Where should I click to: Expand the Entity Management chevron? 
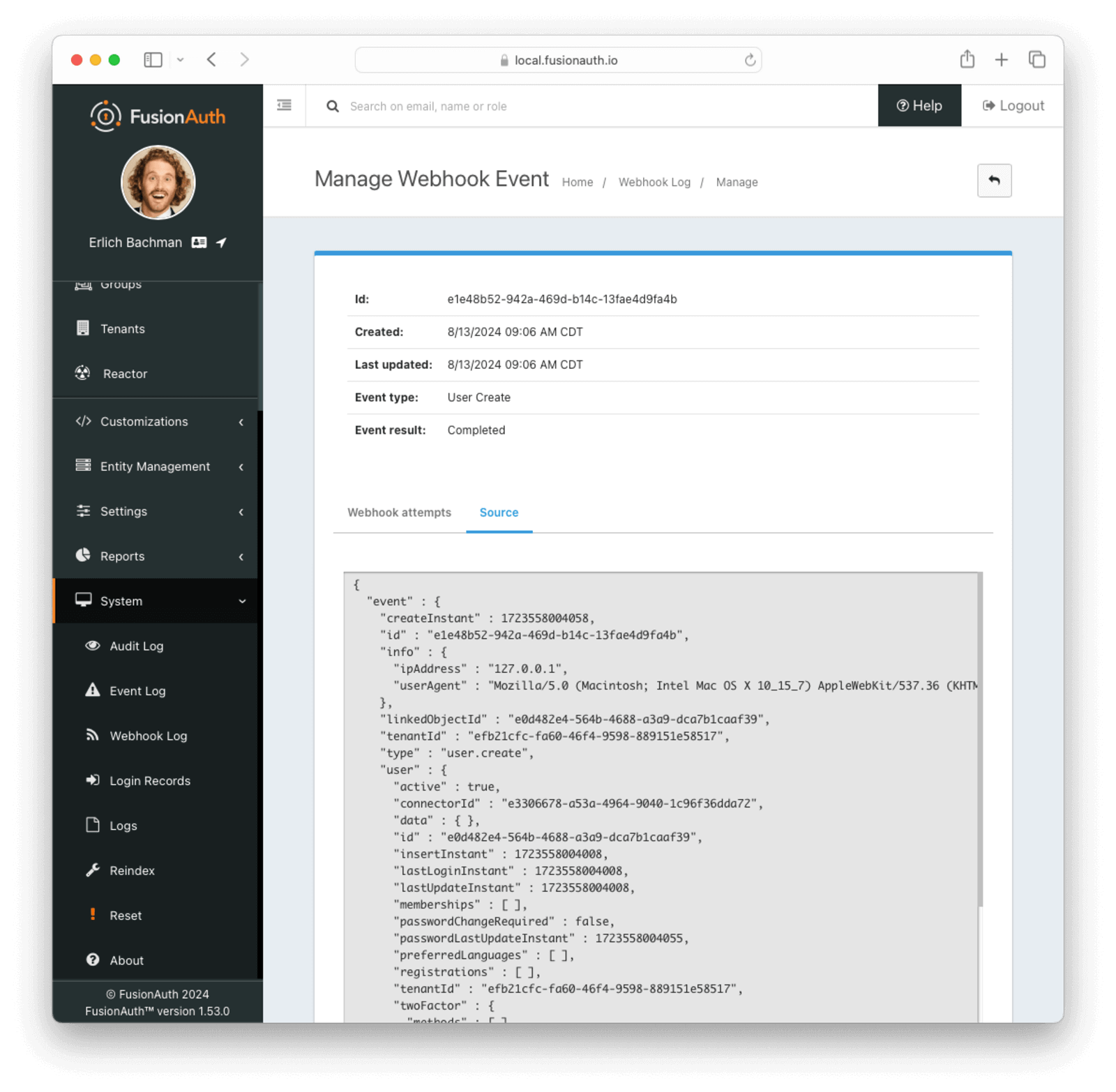(241, 467)
